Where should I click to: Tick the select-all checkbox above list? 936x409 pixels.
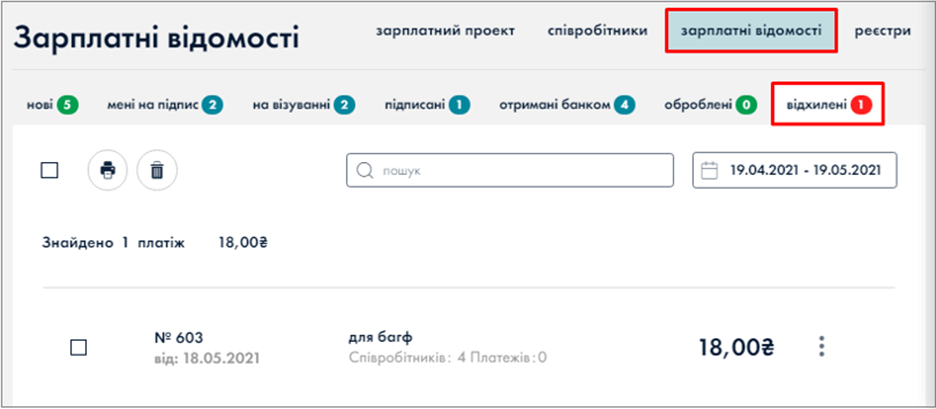point(50,170)
